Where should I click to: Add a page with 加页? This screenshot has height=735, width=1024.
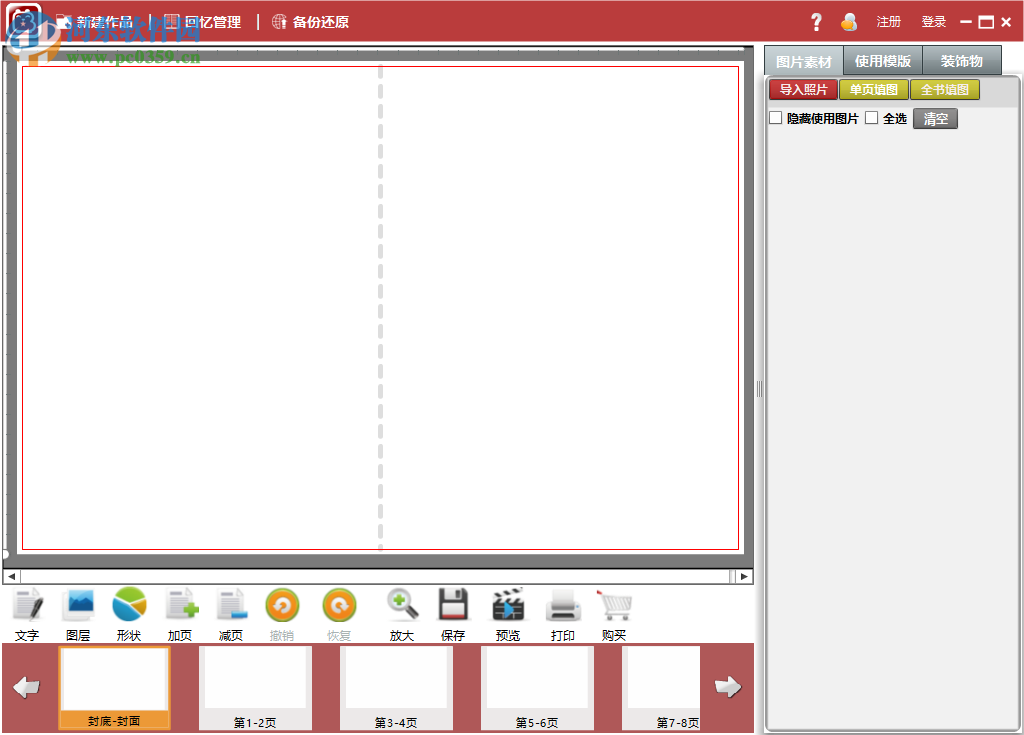click(x=180, y=614)
